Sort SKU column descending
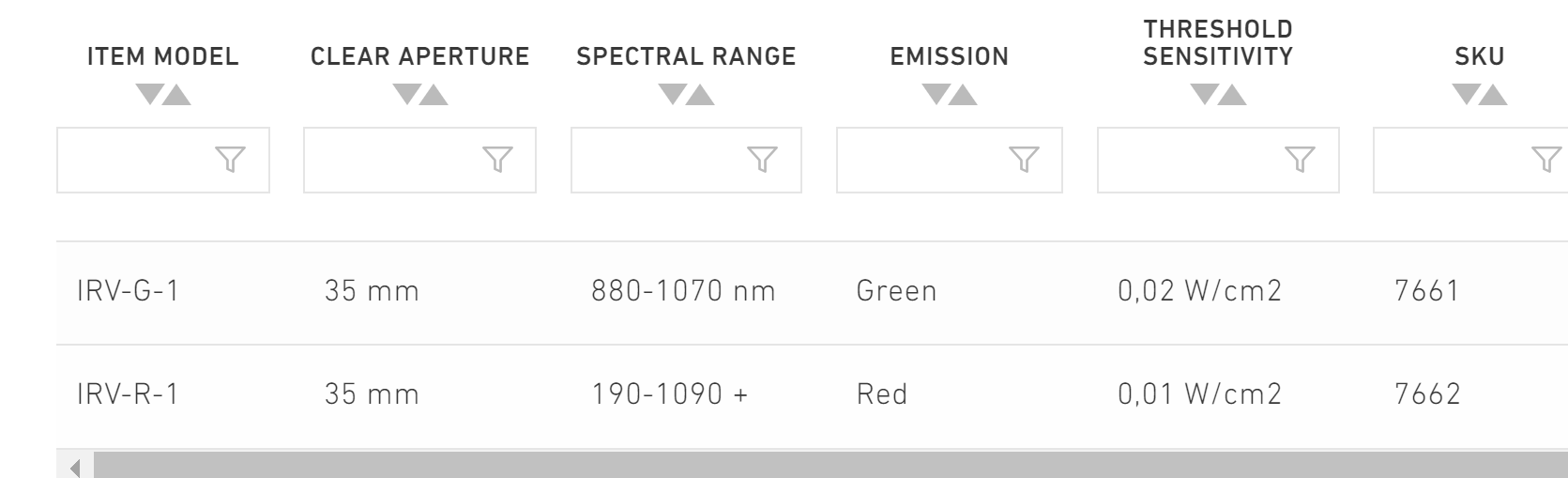This screenshot has height=478, width=1568. [1466, 94]
